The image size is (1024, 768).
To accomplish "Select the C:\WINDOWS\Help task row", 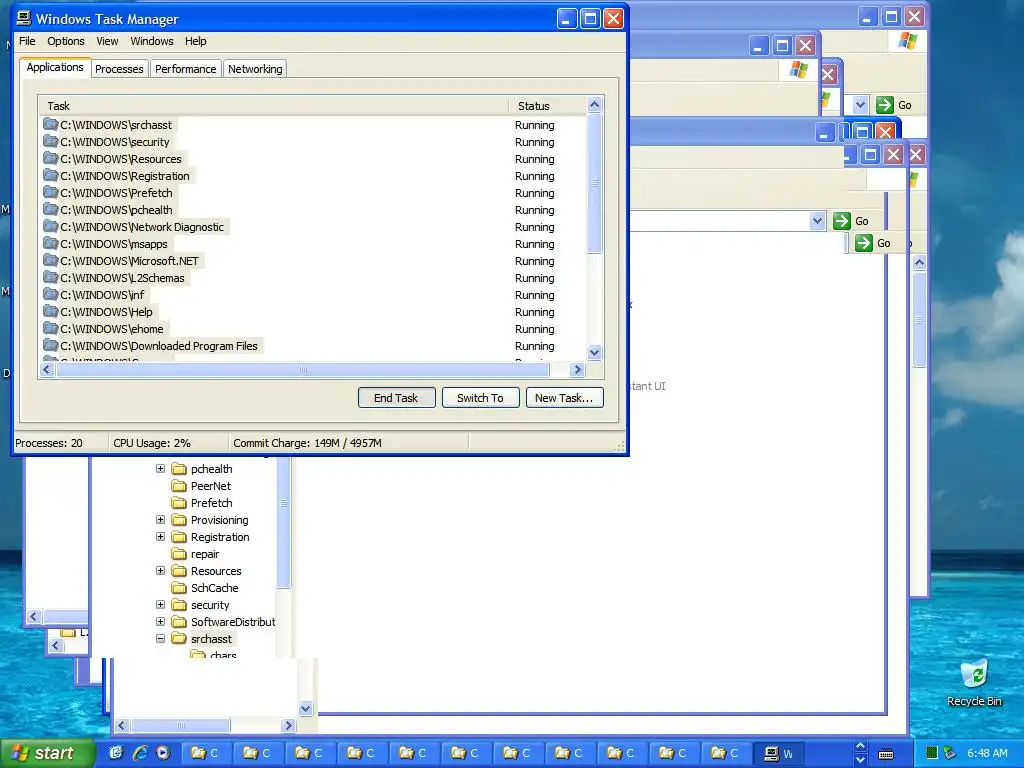I will [x=313, y=312].
